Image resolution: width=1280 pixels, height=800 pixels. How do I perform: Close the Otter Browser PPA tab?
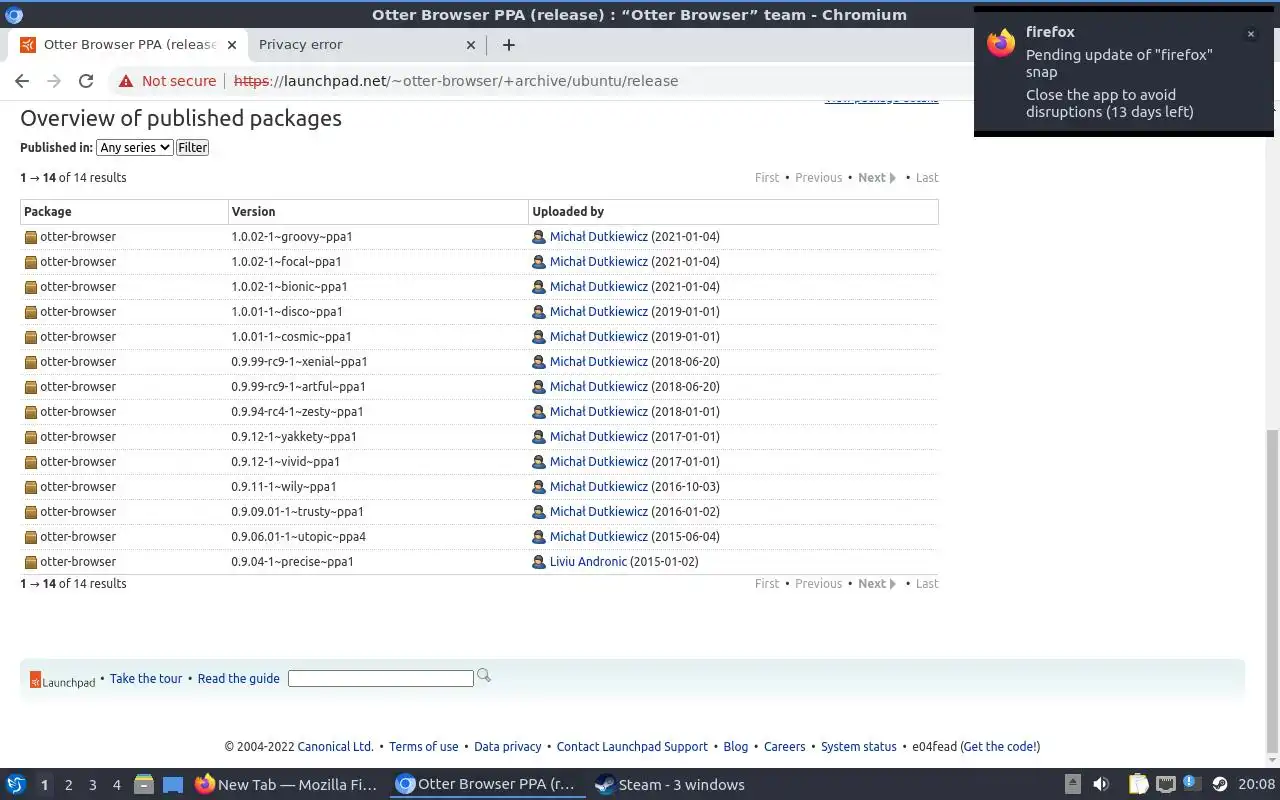[x=231, y=44]
